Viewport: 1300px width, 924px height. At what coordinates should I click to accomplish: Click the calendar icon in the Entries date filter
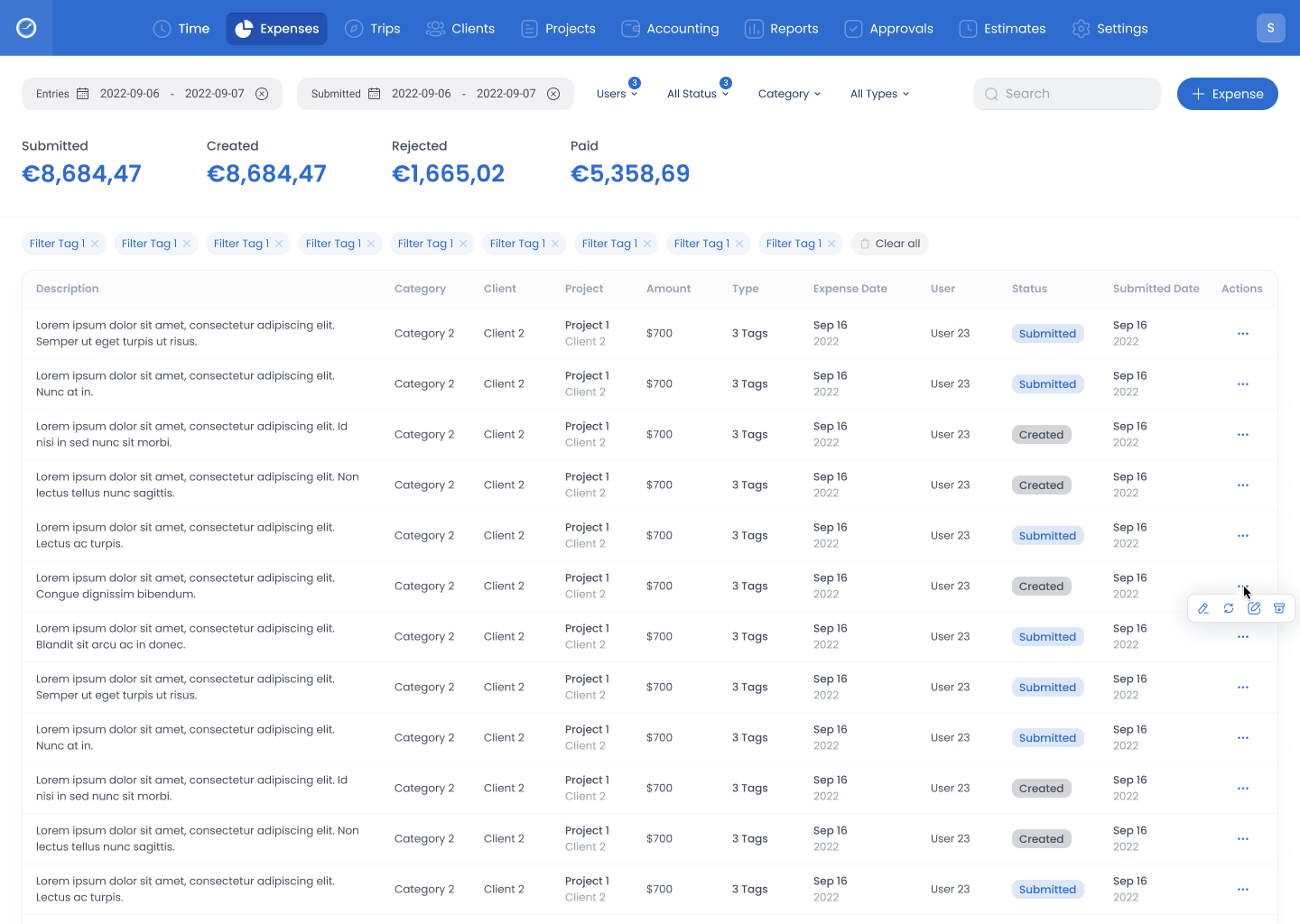[83, 94]
